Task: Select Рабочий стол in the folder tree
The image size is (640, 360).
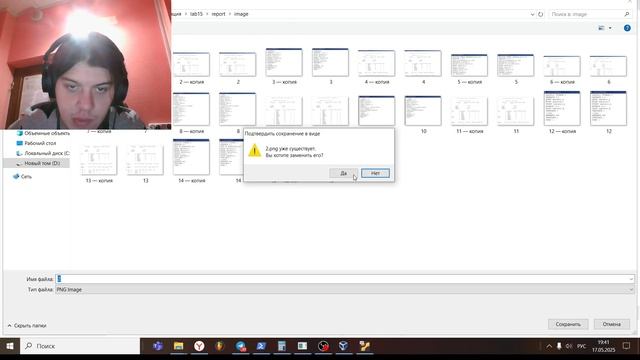Action: pyautogui.click(x=36, y=143)
